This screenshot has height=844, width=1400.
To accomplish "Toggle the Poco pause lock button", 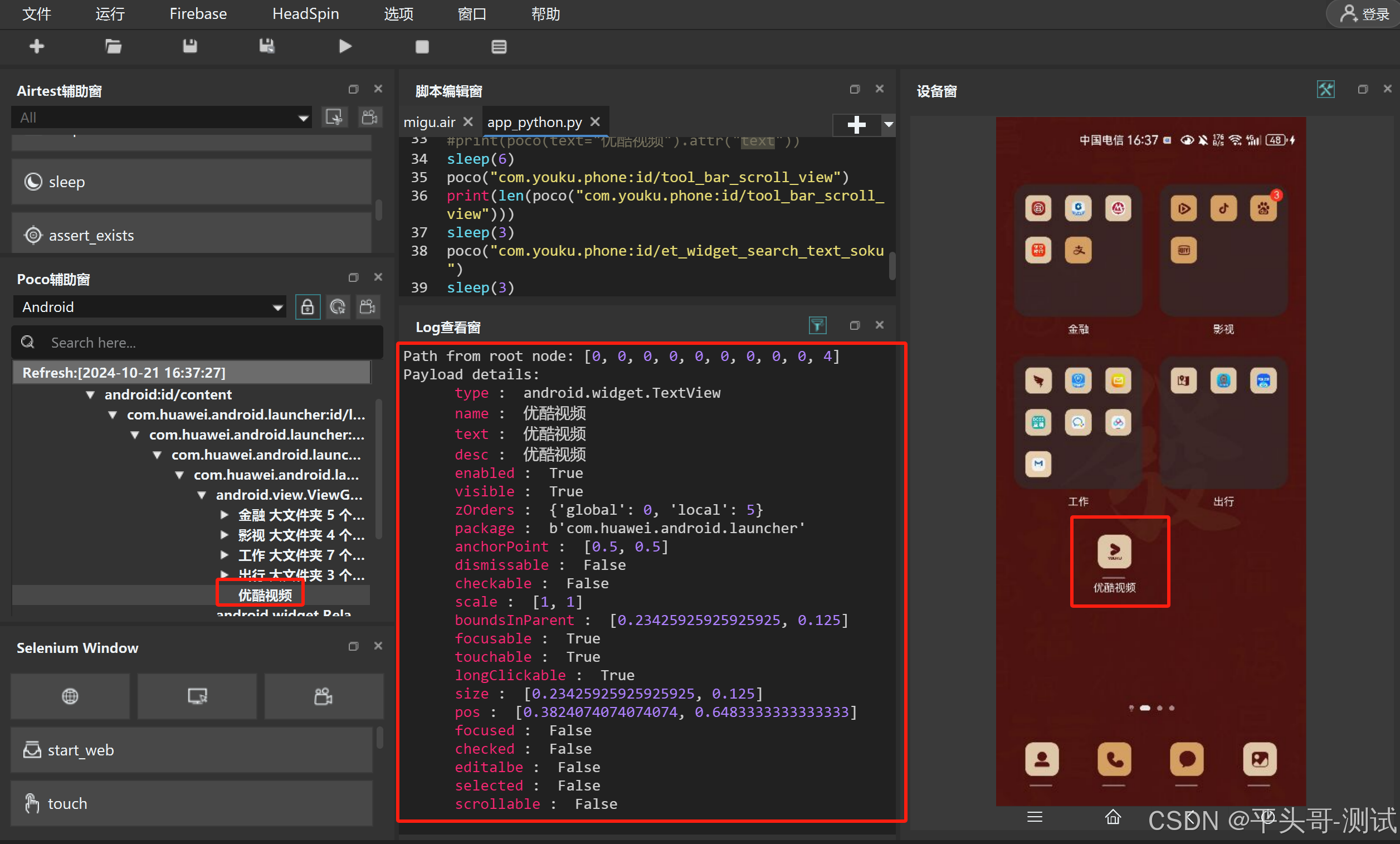I will pos(308,308).
